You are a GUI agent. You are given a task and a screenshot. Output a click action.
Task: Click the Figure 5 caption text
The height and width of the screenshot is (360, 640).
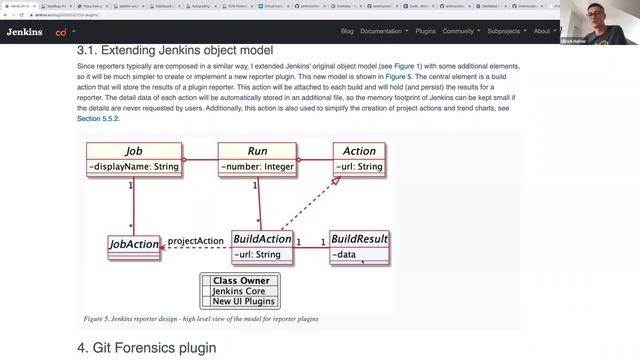tap(201, 319)
